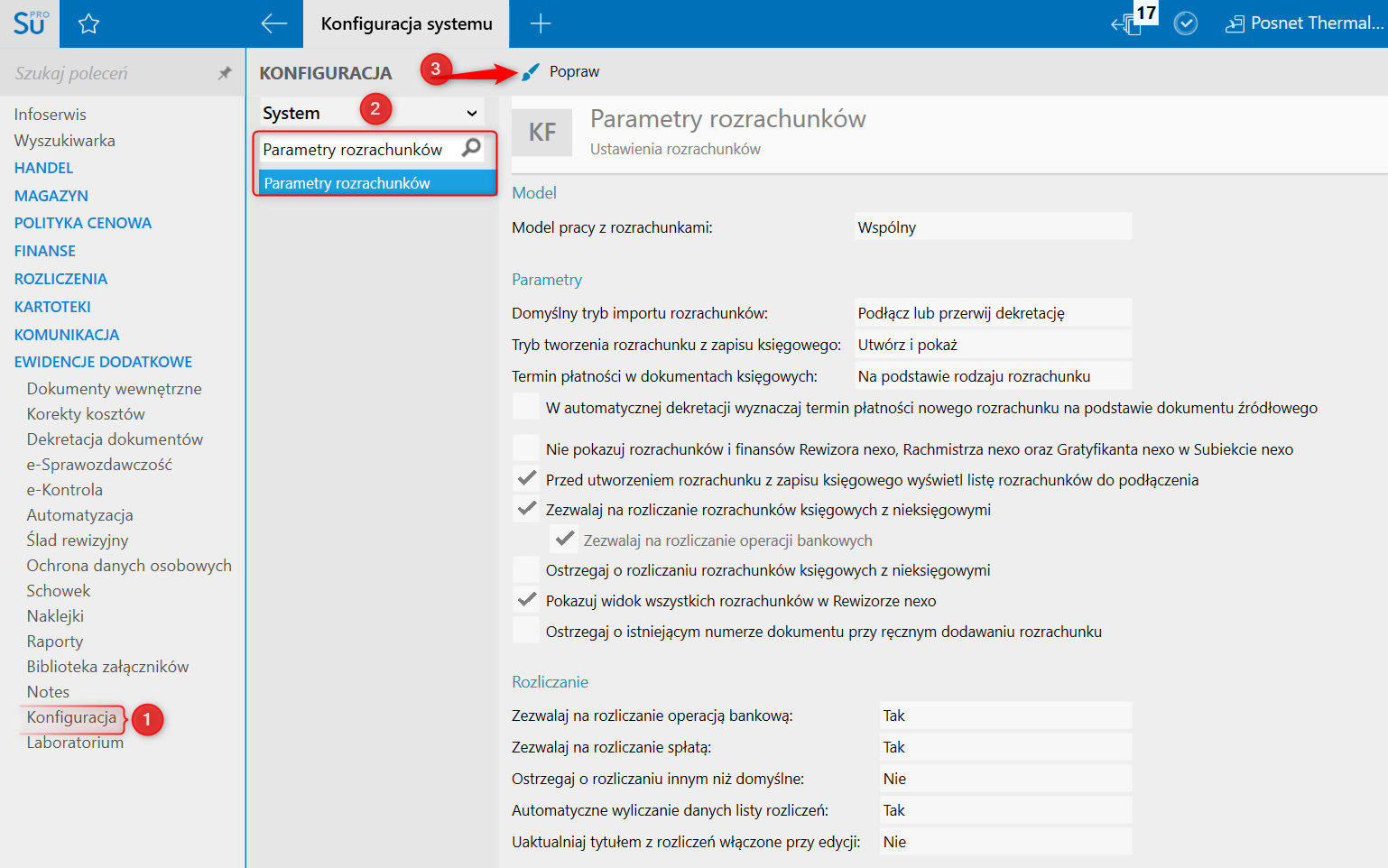Image resolution: width=1388 pixels, height=868 pixels.
Task: Click the Popraw edit button
Action: tap(560, 72)
